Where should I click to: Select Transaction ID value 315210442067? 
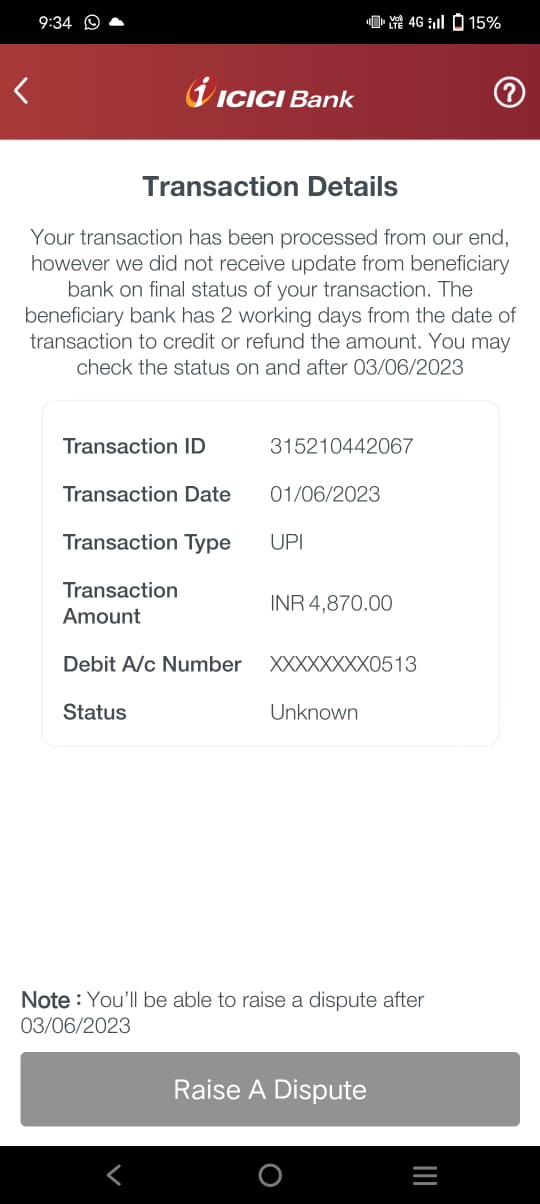341,446
